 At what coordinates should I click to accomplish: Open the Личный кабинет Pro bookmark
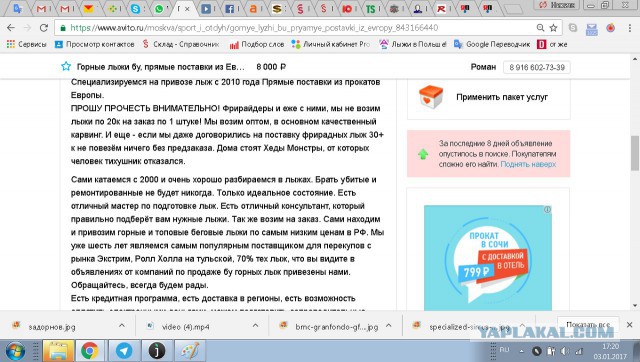click(331, 44)
